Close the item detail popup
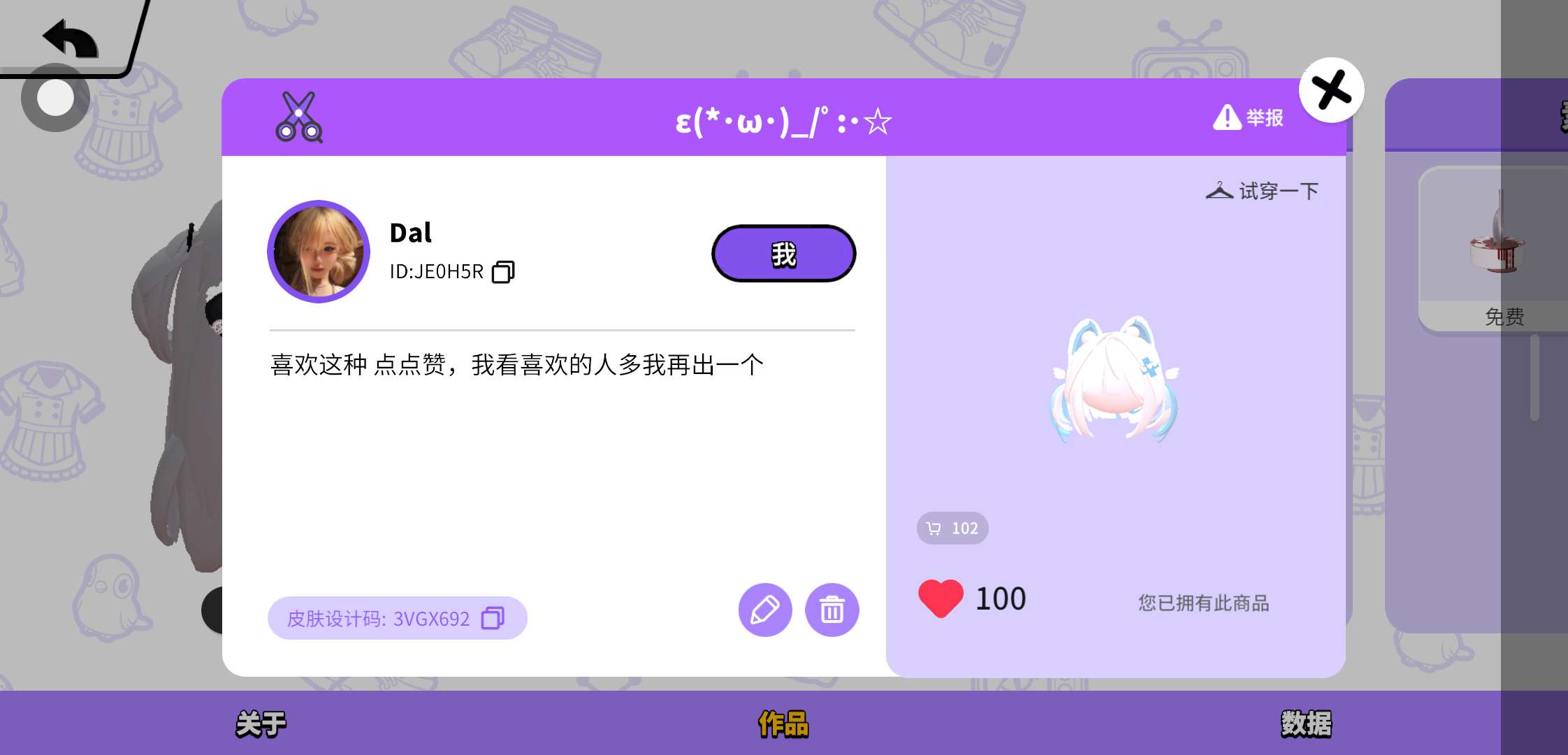The height and width of the screenshot is (755, 1568). pyautogui.click(x=1332, y=90)
